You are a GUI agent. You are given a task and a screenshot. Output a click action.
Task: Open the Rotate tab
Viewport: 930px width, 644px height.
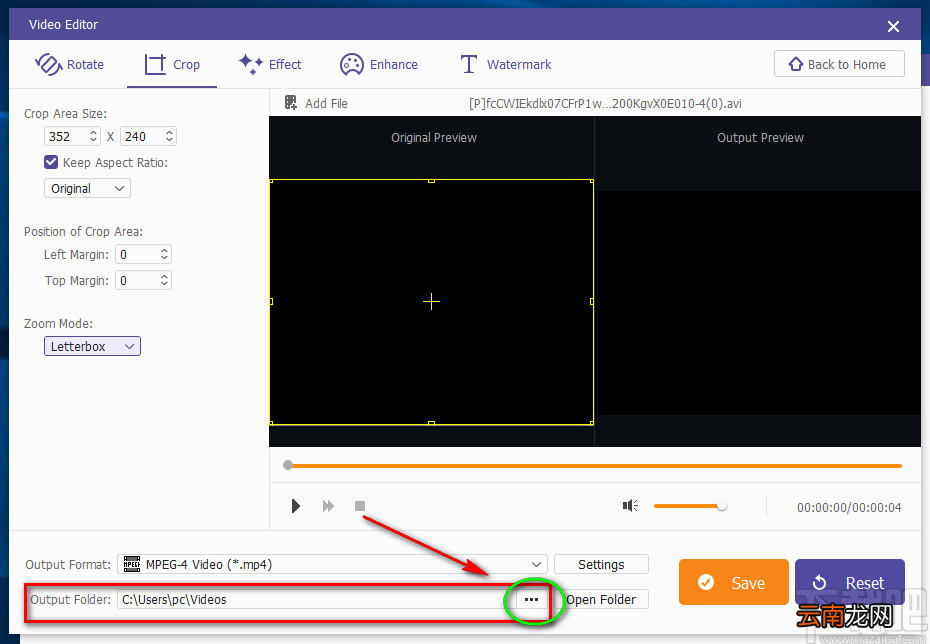click(69, 64)
